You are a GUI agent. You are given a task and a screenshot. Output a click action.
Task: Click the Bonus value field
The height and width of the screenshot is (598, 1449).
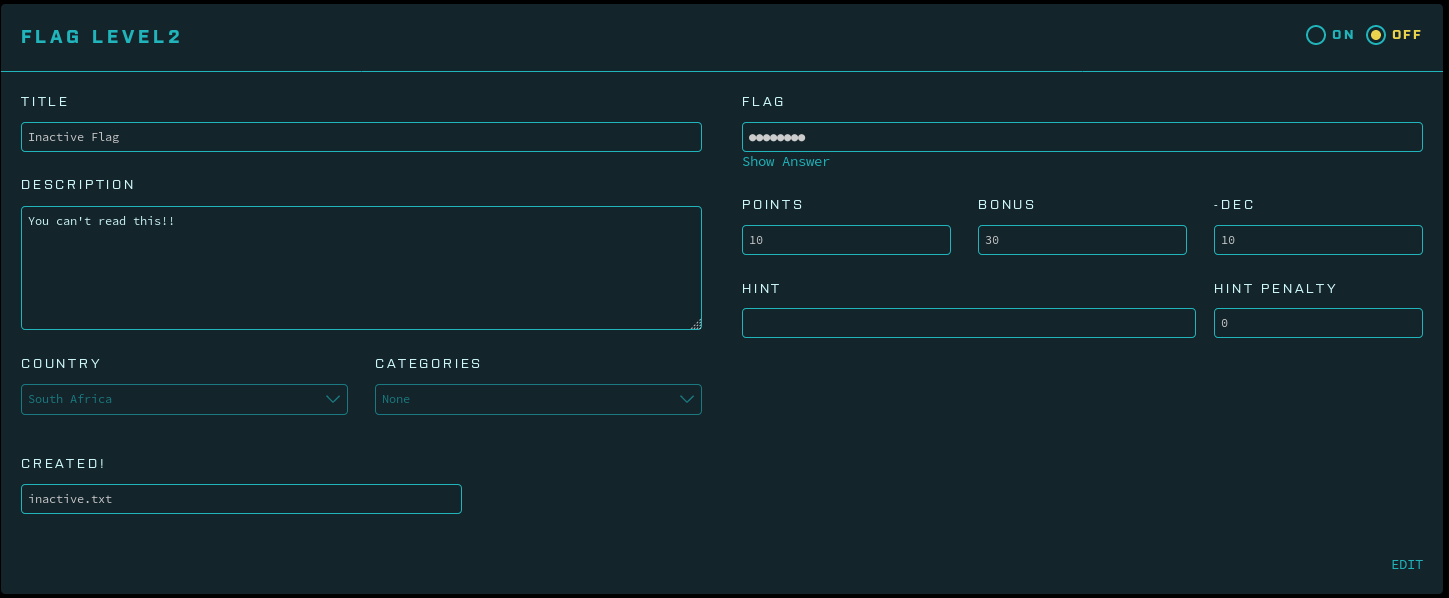[x=1082, y=240]
